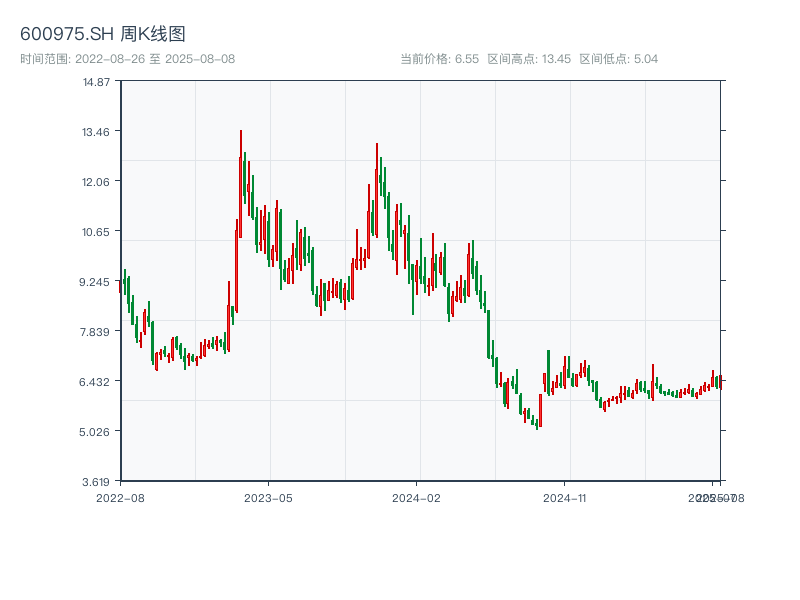Click the lowest candlestick near the 5.04 trough

coord(537,424)
